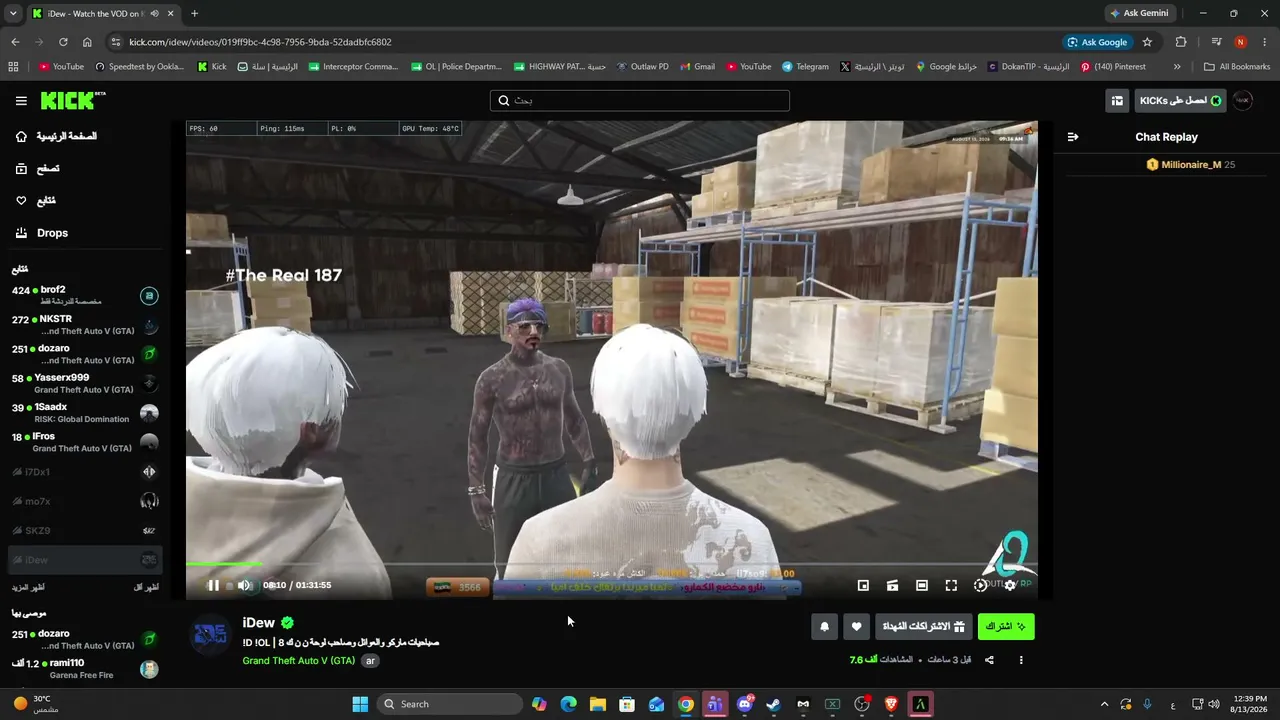This screenshot has height=720, width=1280.
Task: Toggle channel notifications bell
Action: point(824,627)
